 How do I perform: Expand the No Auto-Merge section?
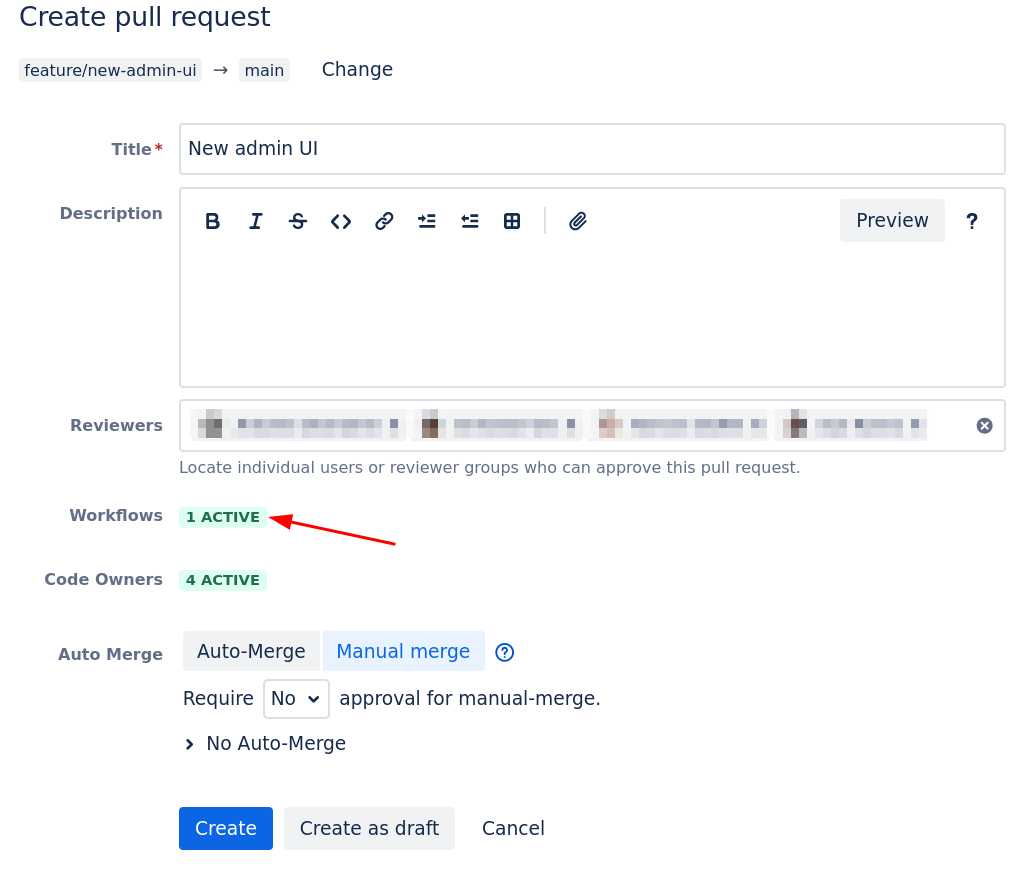tap(265, 743)
